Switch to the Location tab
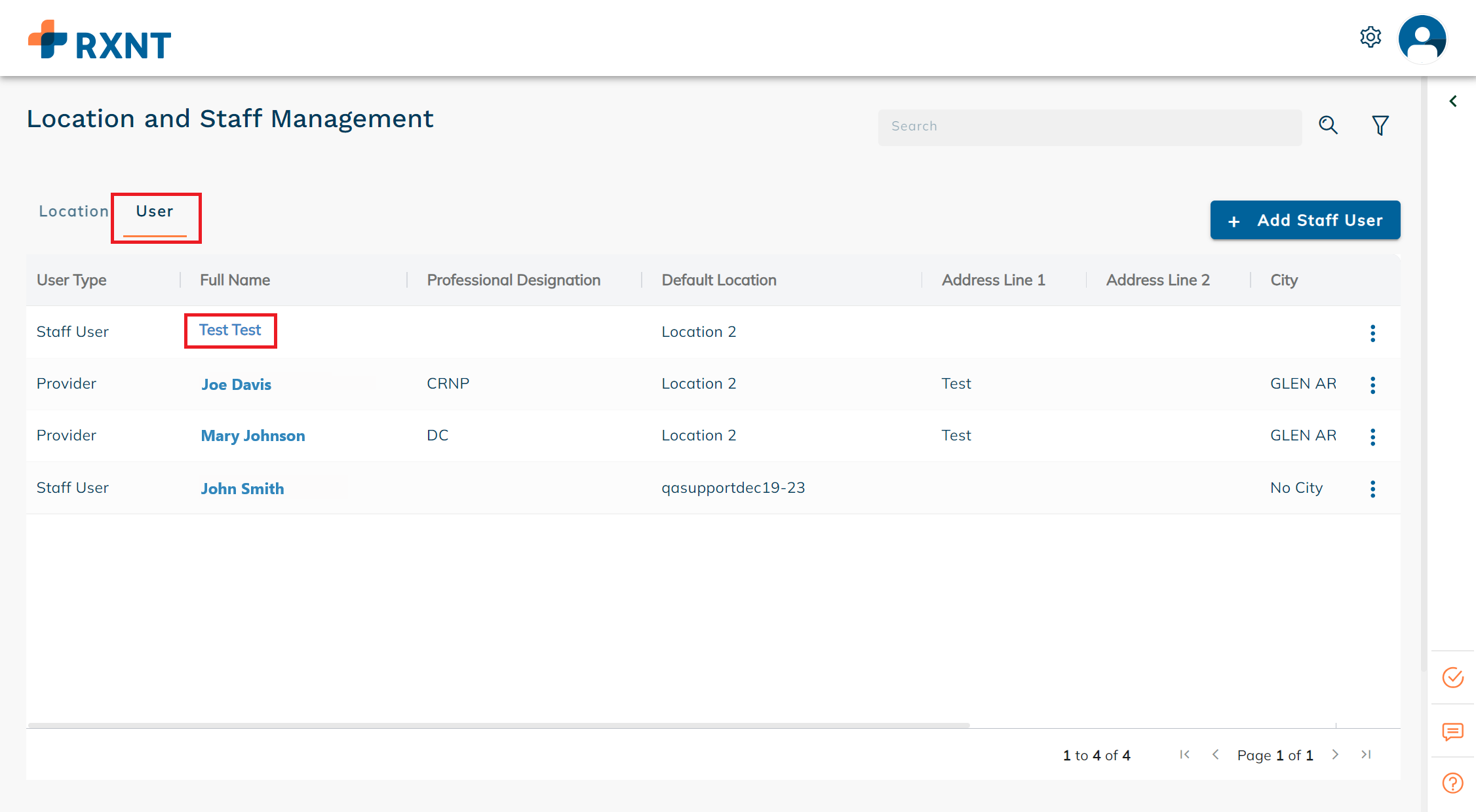Viewport: 1476px width, 812px height. [73, 212]
